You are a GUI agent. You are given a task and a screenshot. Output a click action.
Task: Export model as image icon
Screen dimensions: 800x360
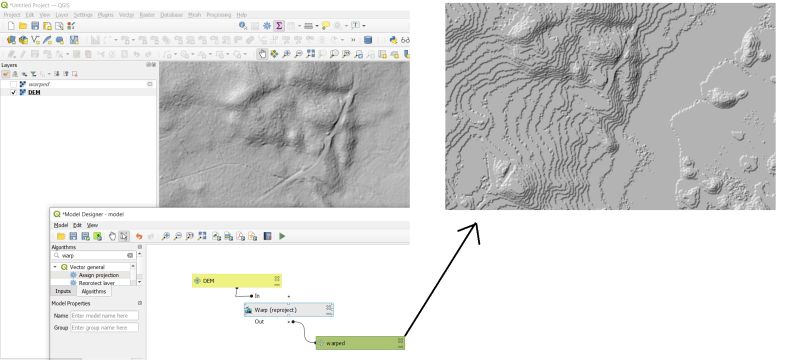coord(216,236)
